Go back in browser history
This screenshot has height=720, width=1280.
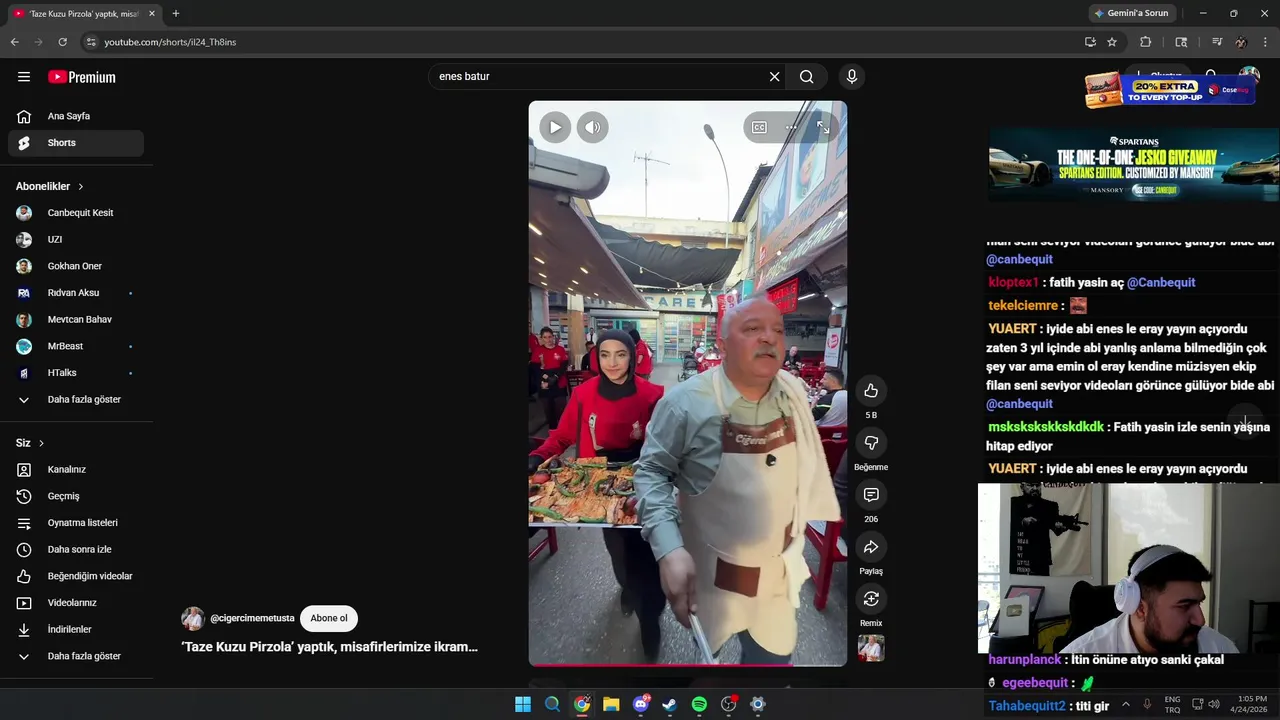pos(14,42)
